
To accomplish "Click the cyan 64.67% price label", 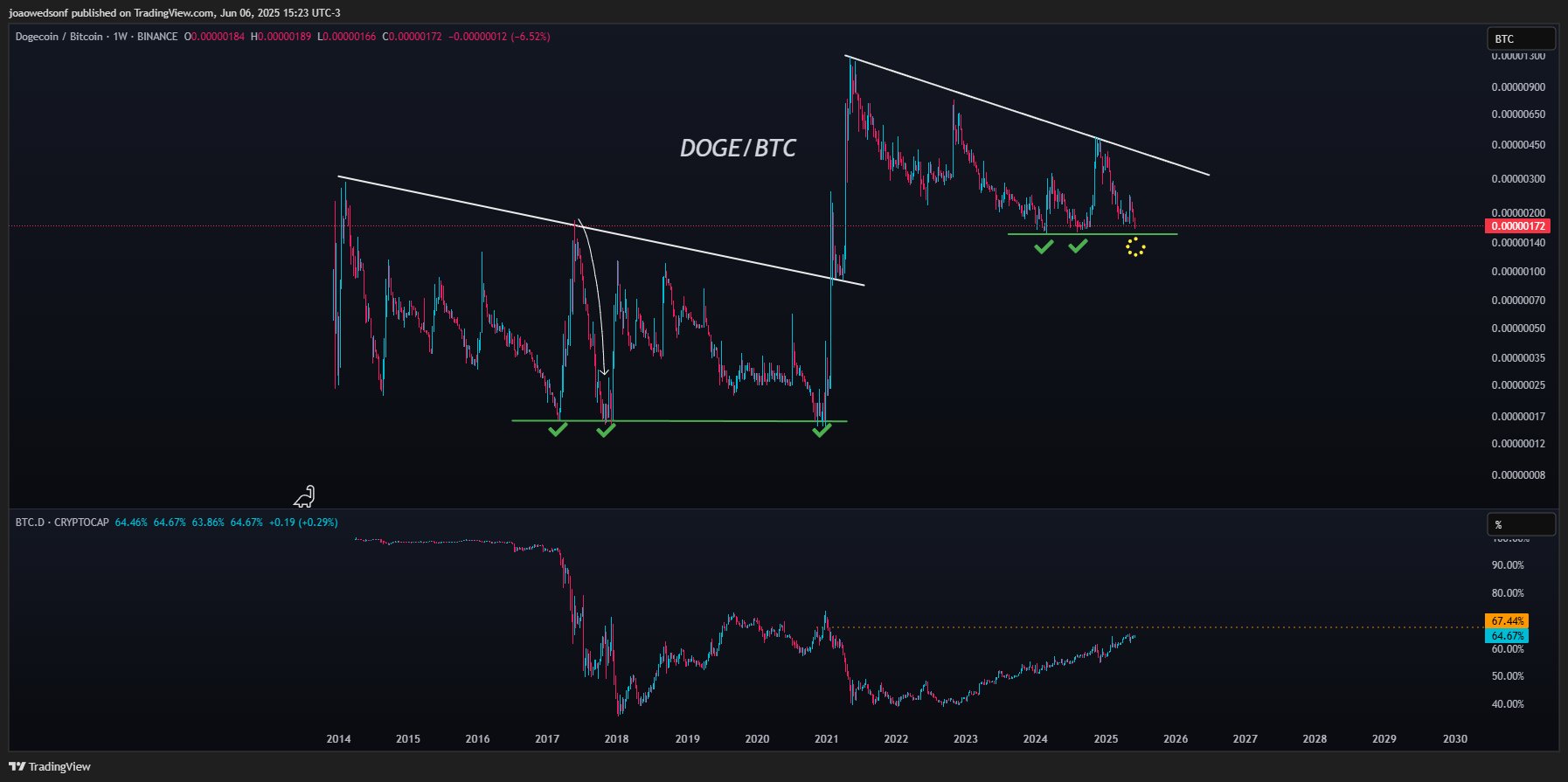I will click(1507, 636).
